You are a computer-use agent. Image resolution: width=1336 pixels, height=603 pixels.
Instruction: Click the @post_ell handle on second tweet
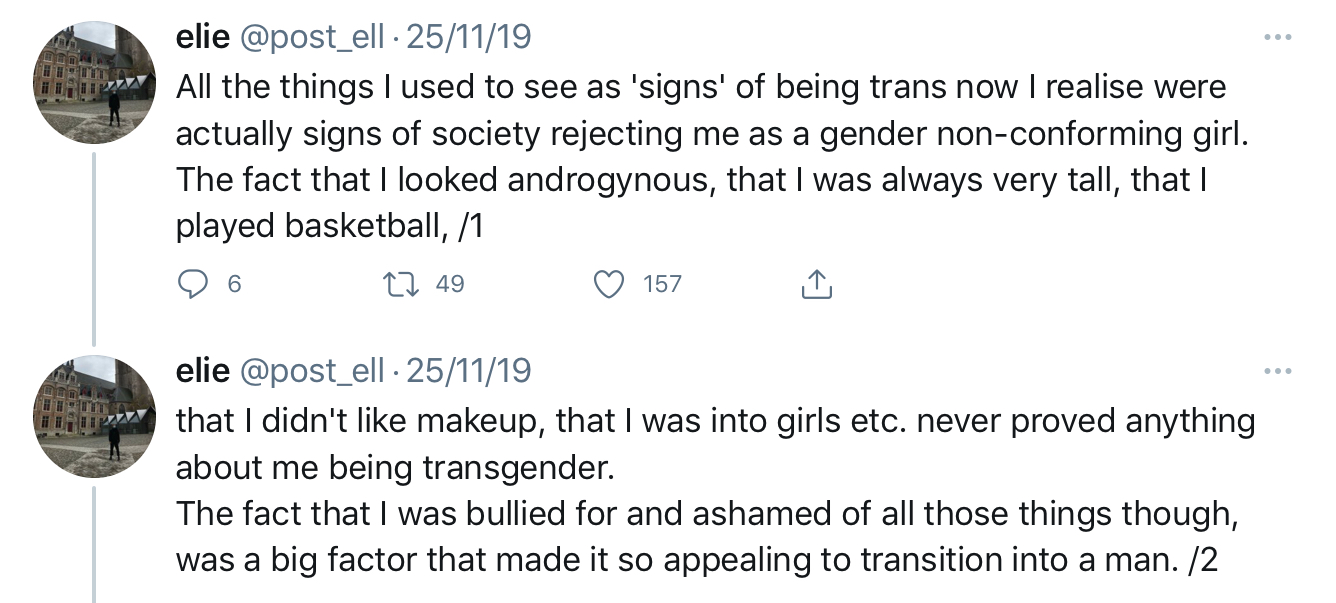tap(311, 372)
